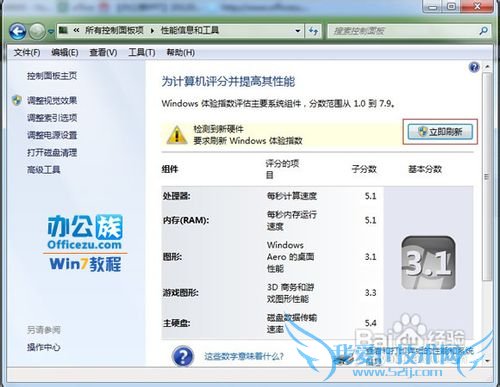
Task: Click the 所有控制面板项 breadcrumb
Action: pos(114,30)
